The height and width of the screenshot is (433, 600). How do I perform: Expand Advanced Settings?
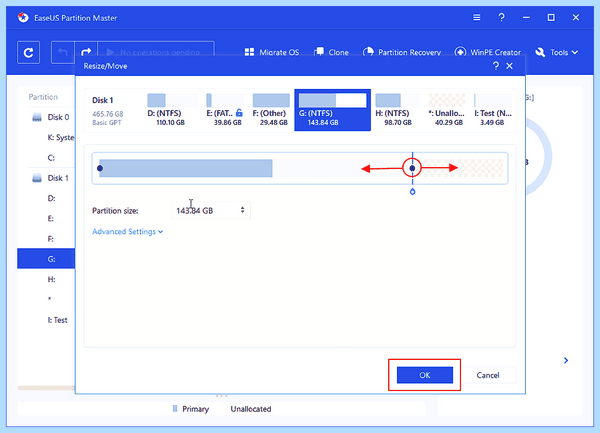click(127, 232)
